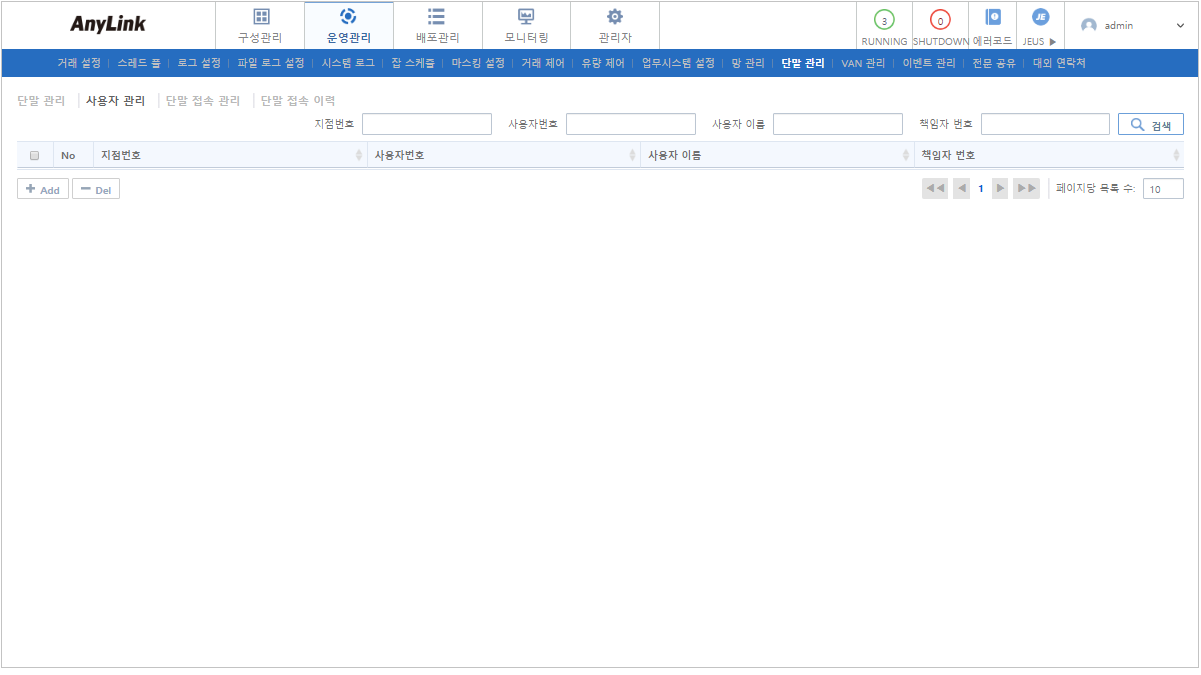Toggle the select-all checkbox in the table header
This screenshot has height=675, width=1201.
pyautogui.click(x=33, y=154)
